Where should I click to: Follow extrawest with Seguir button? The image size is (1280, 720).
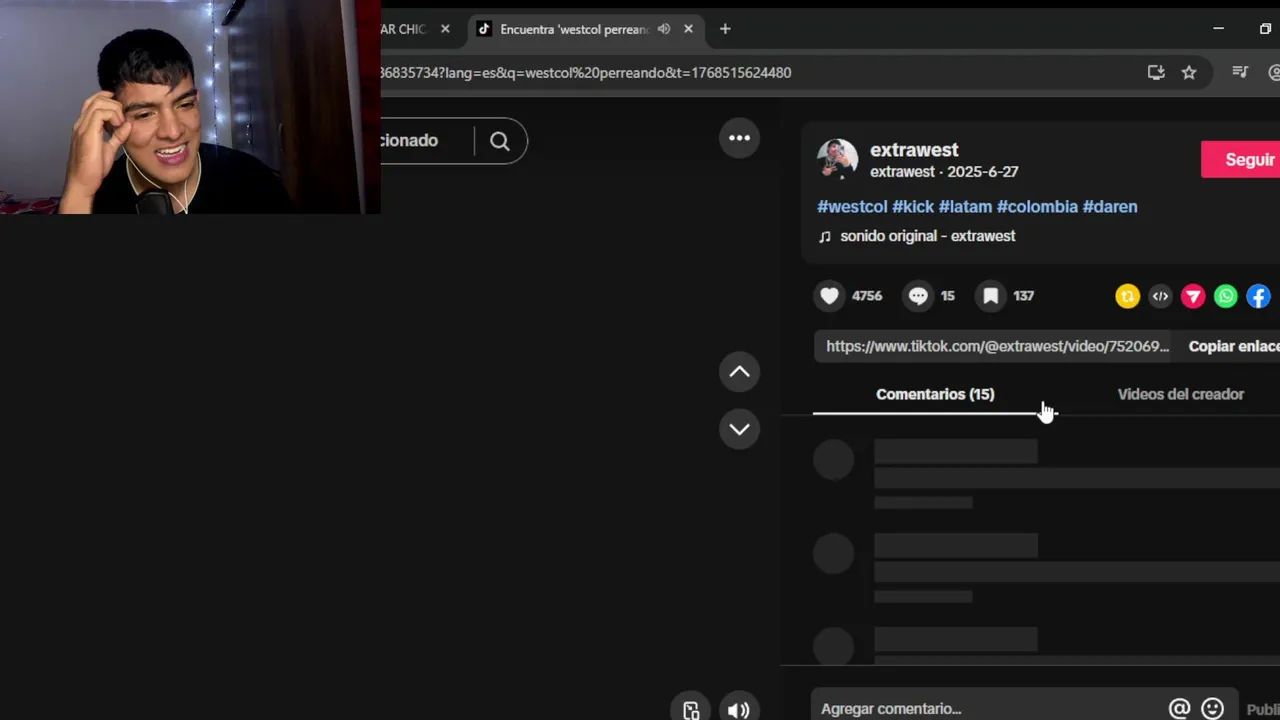1241,160
